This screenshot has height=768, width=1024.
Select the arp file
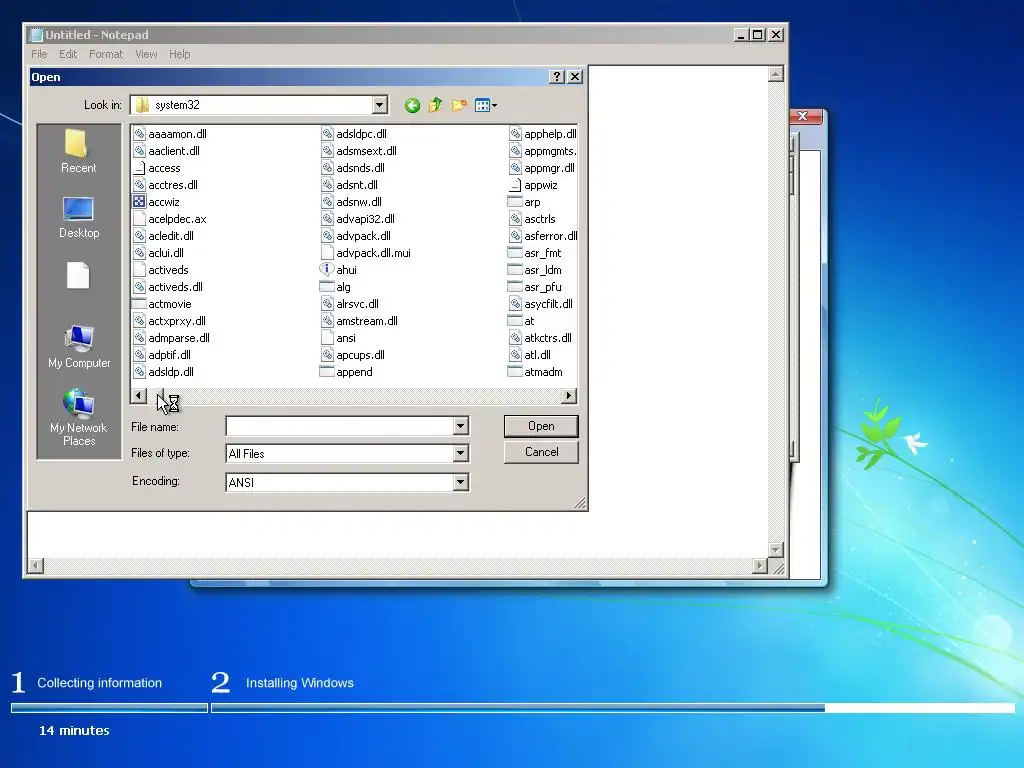tap(524, 202)
